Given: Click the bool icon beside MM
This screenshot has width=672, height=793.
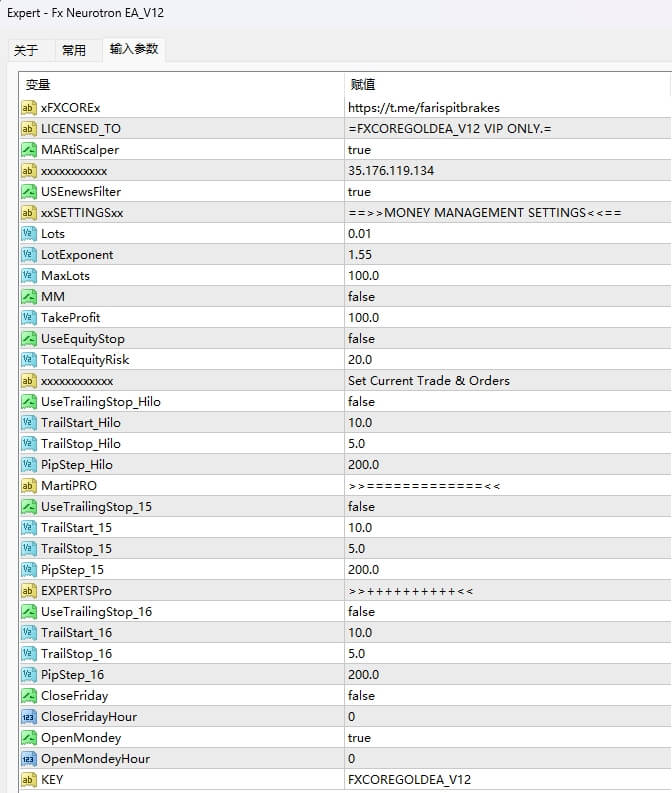Looking at the screenshot, I should click(x=29, y=297).
